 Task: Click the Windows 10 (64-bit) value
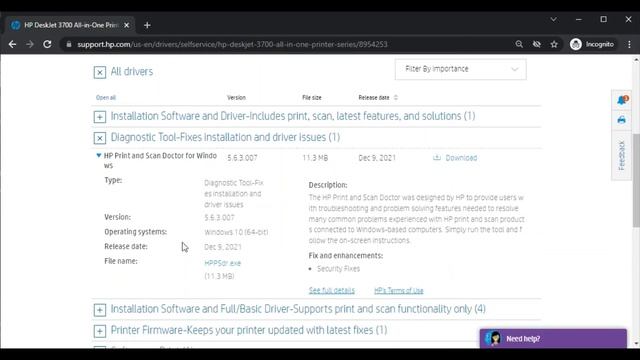pyautogui.click(x=236, y=232)
